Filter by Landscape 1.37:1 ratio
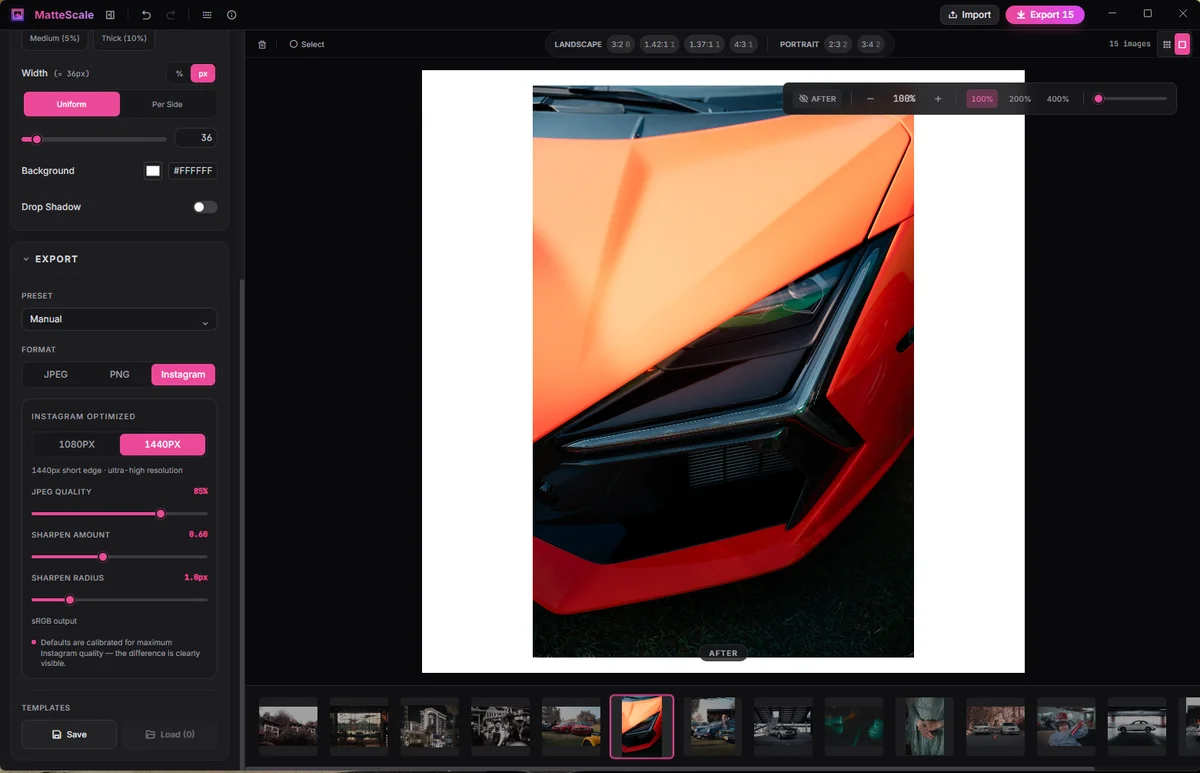 coord(704,44)
